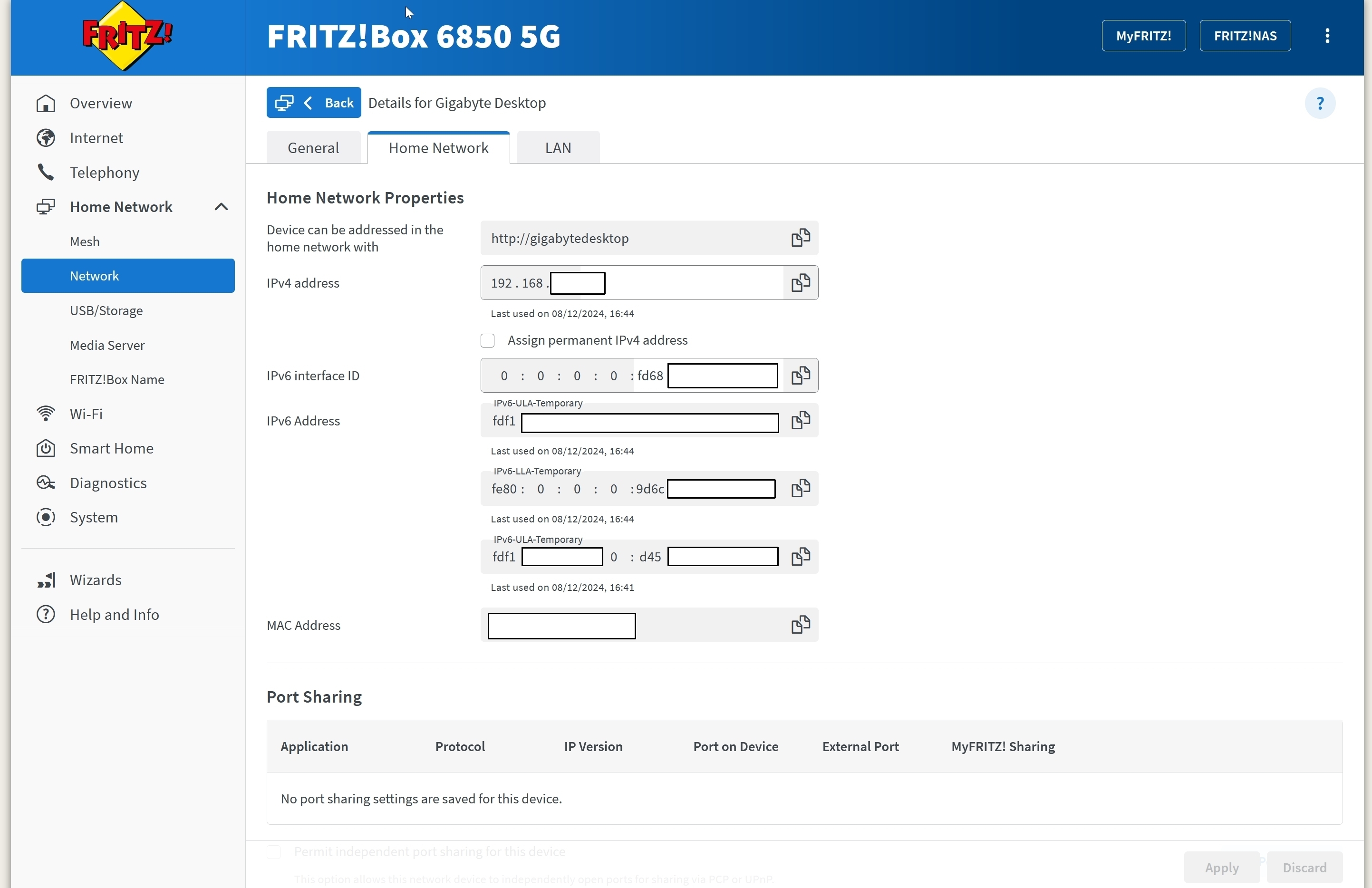Viewport: 1372px width, 888px height.
Task: Enable Assign permanent IPv4 address checkbox
Action: [487, 341]
